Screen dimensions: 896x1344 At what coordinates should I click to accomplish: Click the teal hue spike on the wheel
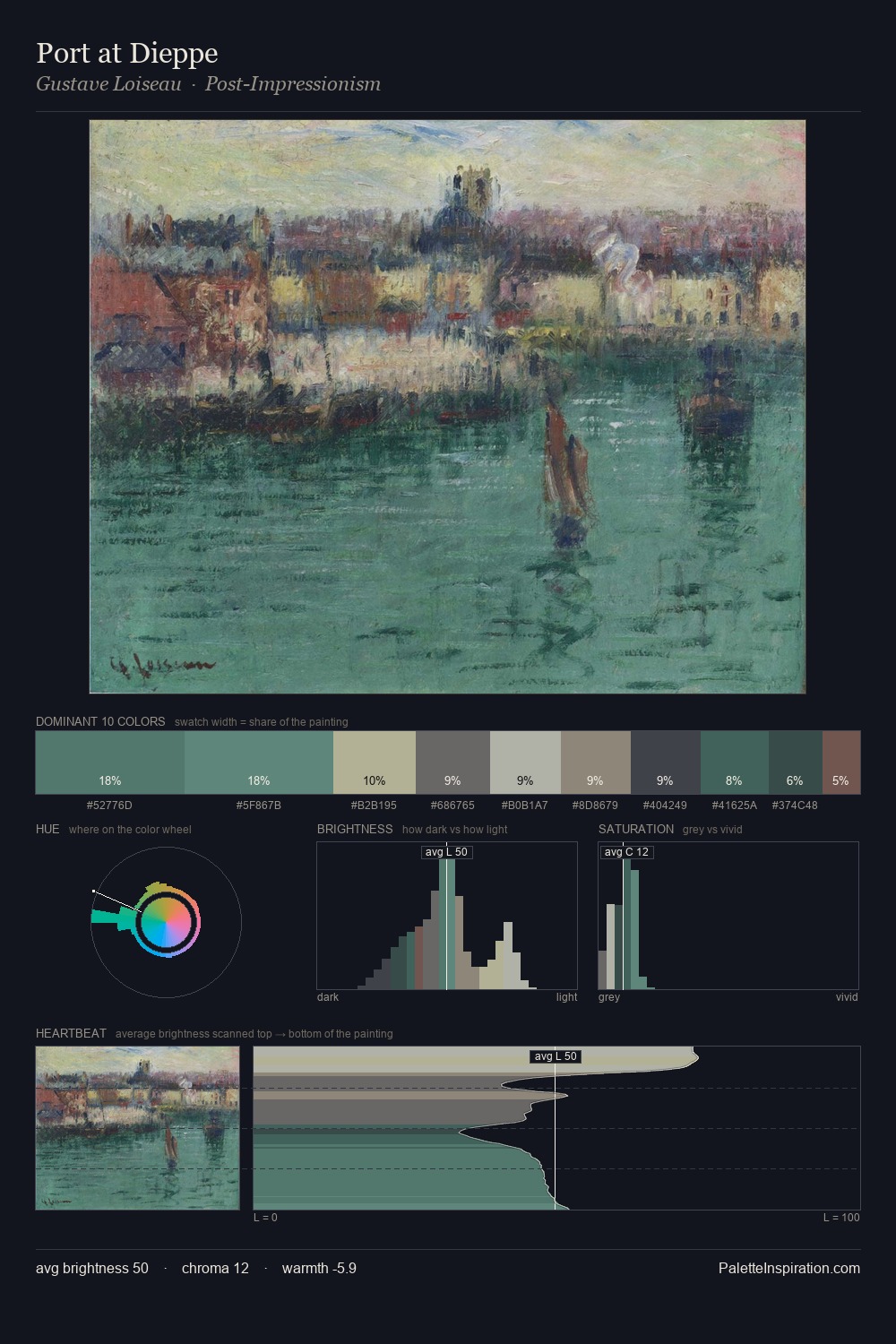115,918
